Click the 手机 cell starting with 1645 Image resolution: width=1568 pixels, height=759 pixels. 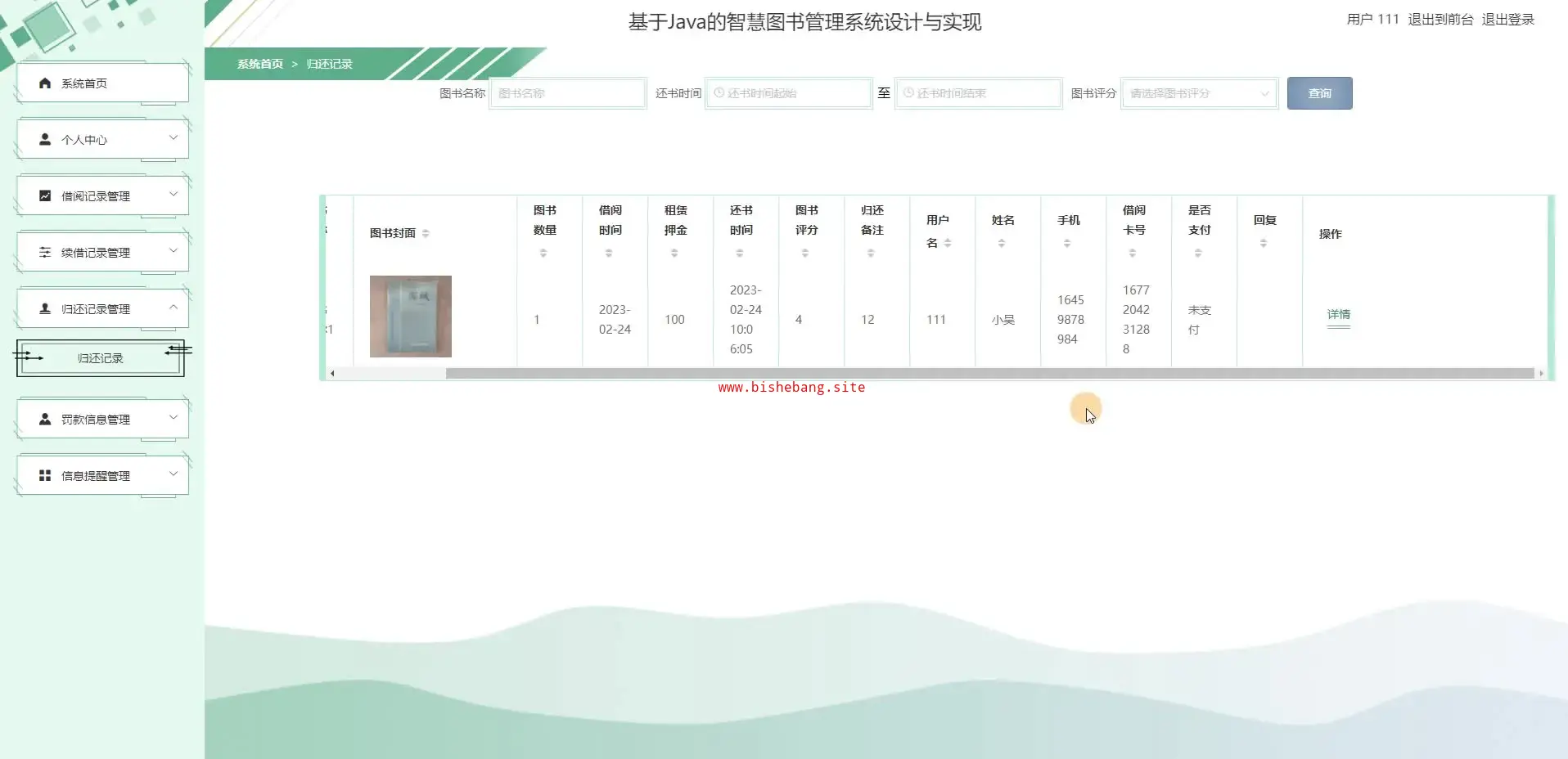pos(1070,320)
